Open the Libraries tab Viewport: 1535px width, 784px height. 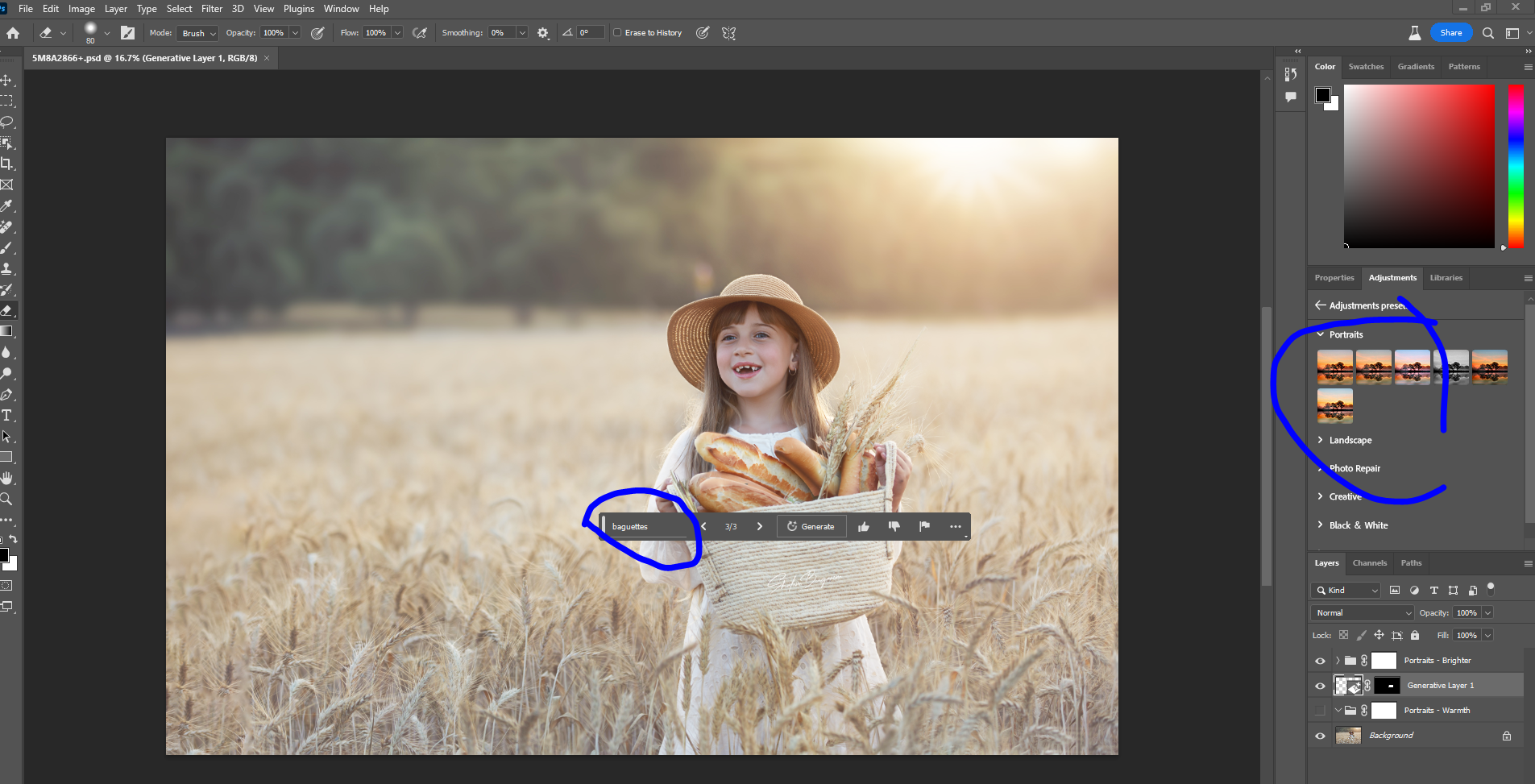pyautogui.click(x=1446, y=278)
